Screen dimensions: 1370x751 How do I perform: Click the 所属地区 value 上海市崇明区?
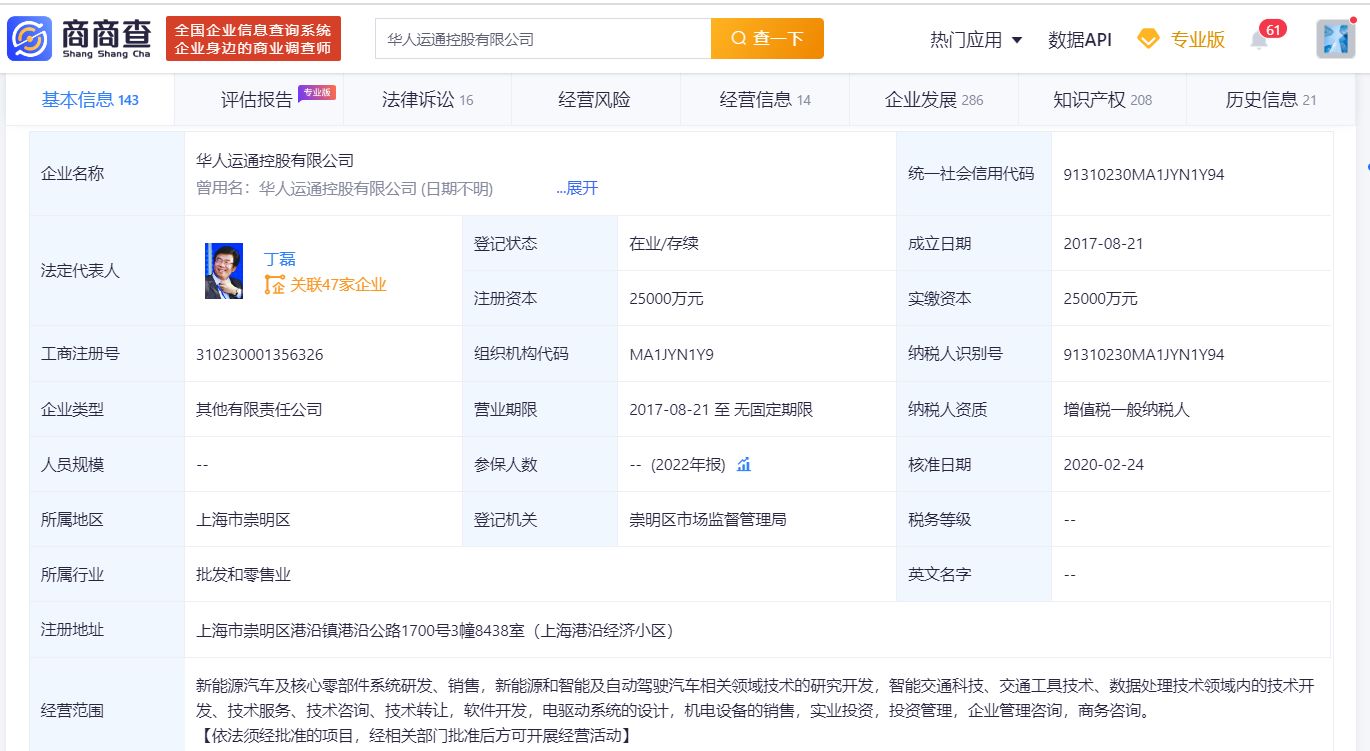tap(244, 519)
